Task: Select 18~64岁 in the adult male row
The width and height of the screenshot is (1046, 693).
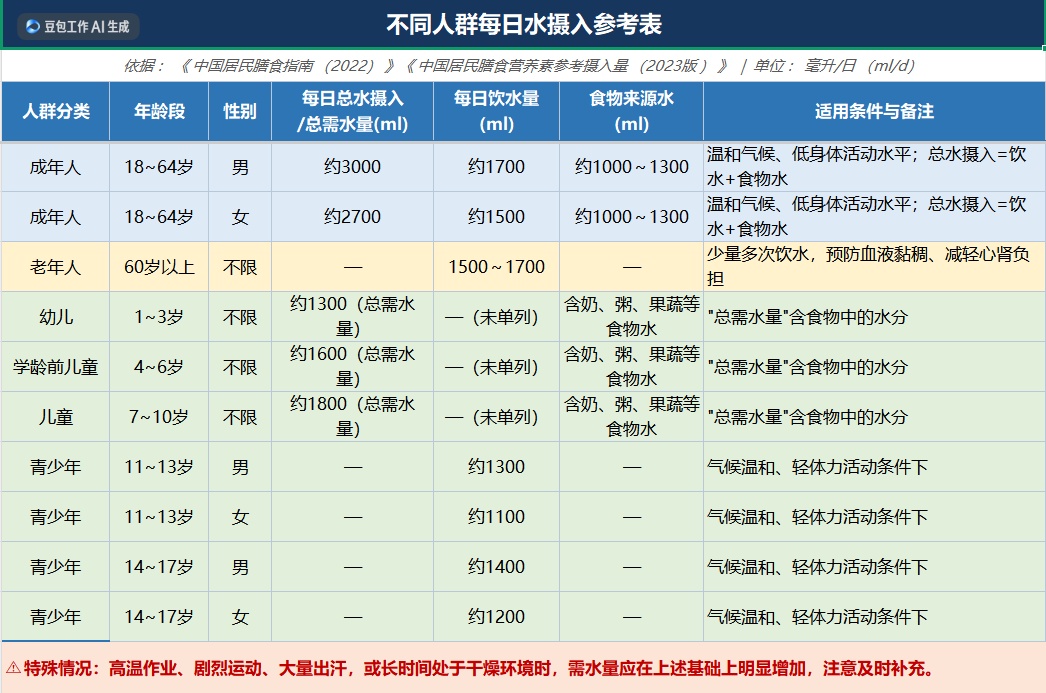Action: coord(159,167)
